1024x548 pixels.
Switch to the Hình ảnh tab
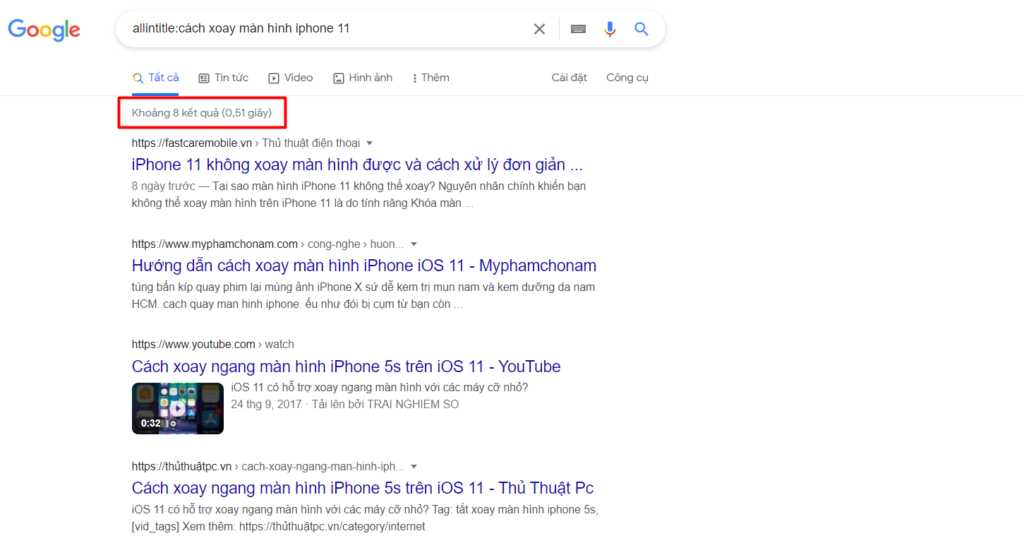[x=362, y=78]
